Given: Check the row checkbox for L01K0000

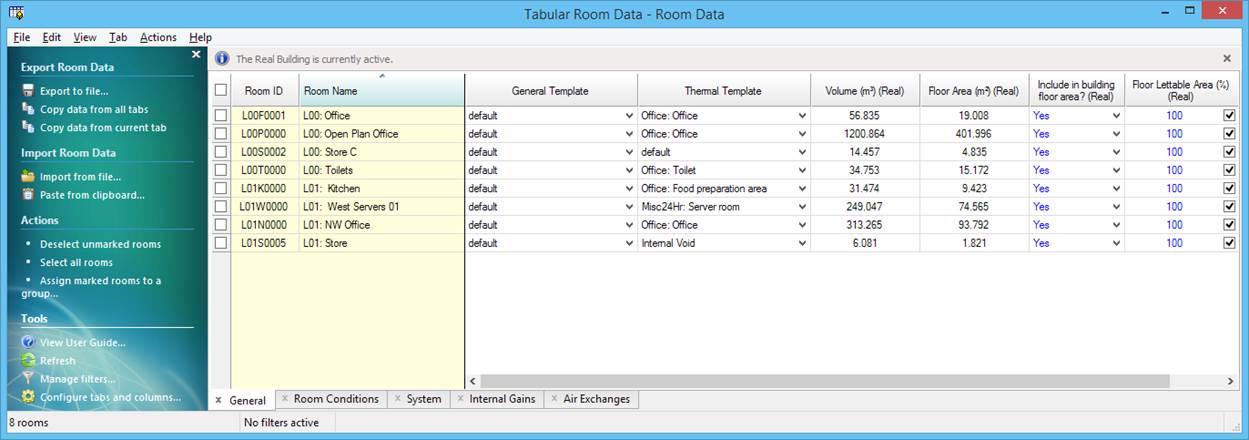Looking at the screenshot, I should tap(220, 188).
